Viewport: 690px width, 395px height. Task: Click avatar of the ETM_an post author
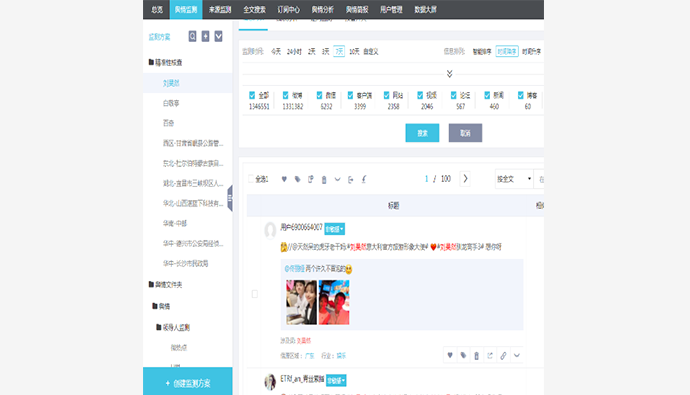pyautogui.click(x=270, y=382)
